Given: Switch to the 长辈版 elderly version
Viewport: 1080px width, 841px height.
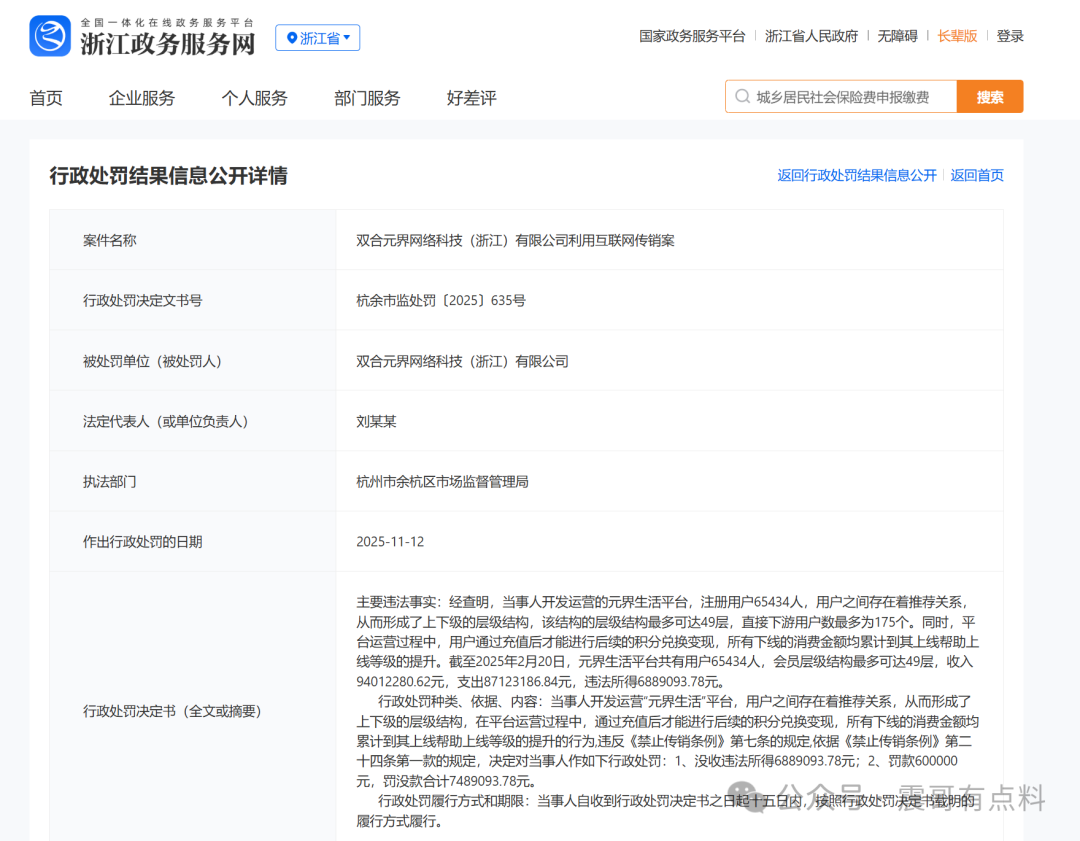Looking at the screenshot, I should point(957,35).
